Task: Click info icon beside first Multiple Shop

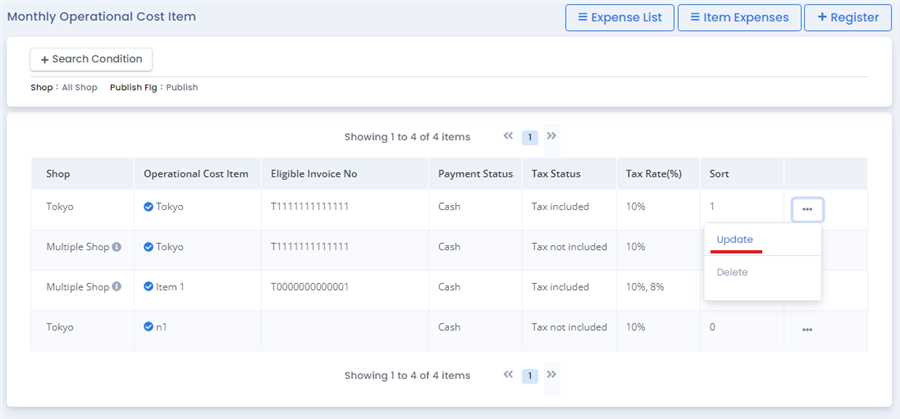Action: [116, 247]
